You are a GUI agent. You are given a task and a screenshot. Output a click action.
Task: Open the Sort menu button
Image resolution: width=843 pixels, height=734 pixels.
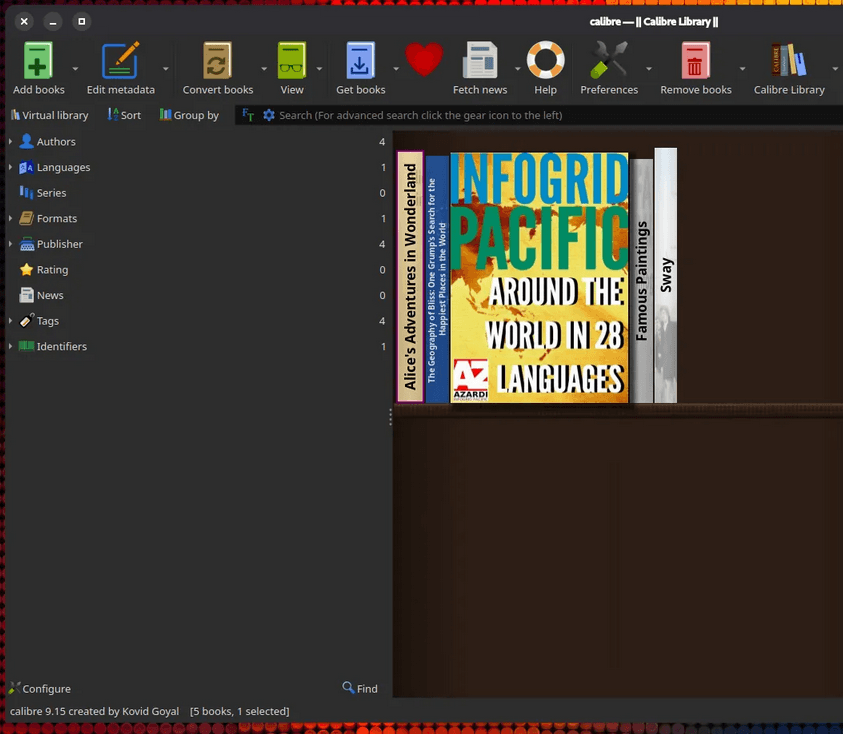click(124, 115)
